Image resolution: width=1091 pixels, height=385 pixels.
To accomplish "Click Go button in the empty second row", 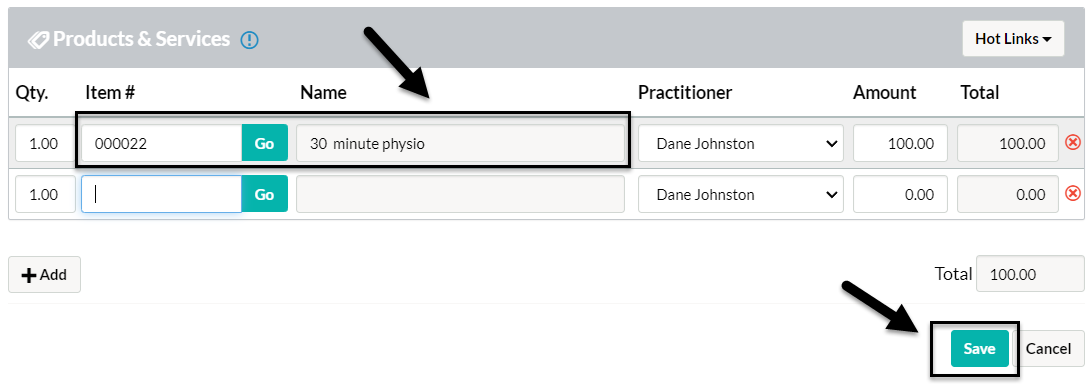I will click(264, 194).
